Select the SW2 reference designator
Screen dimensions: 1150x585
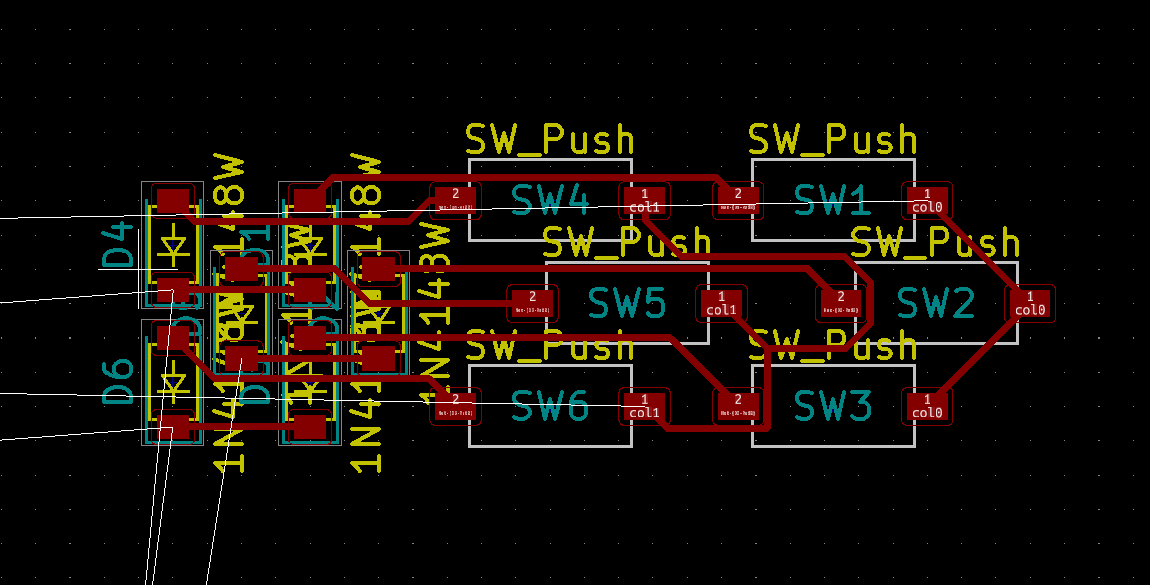[x=935, y=303]
